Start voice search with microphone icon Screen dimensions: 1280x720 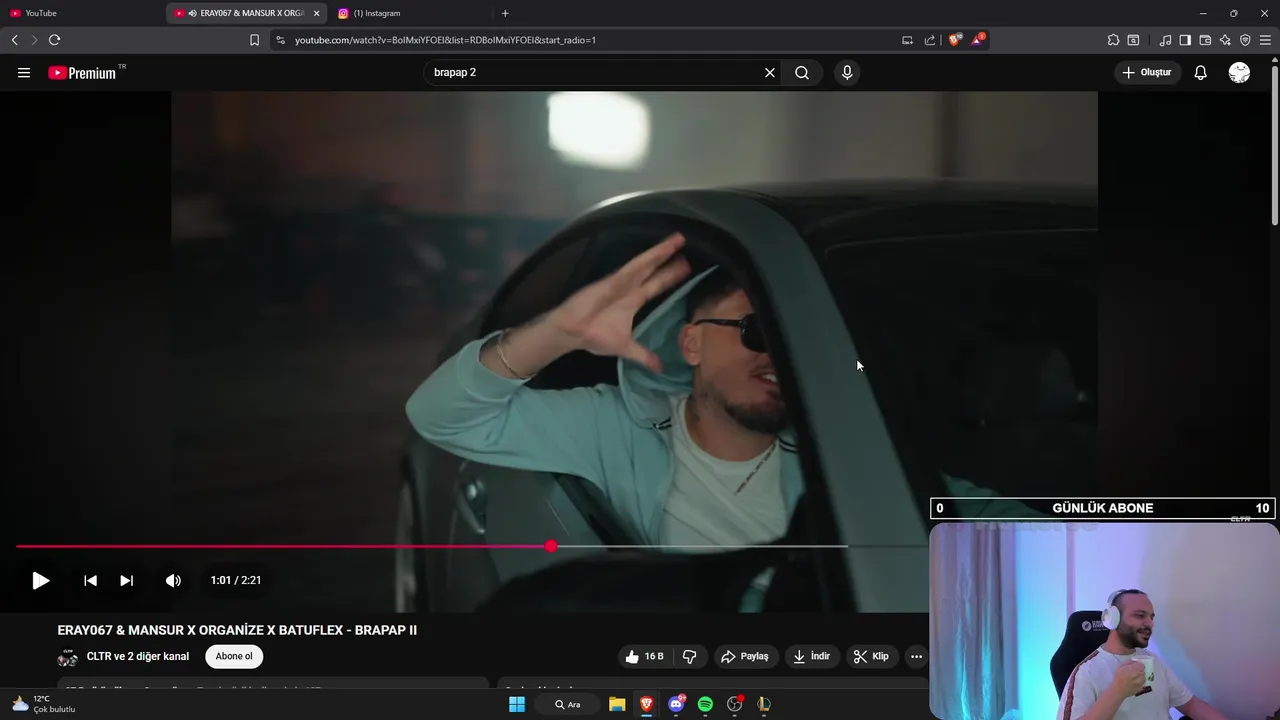[847, 72]
